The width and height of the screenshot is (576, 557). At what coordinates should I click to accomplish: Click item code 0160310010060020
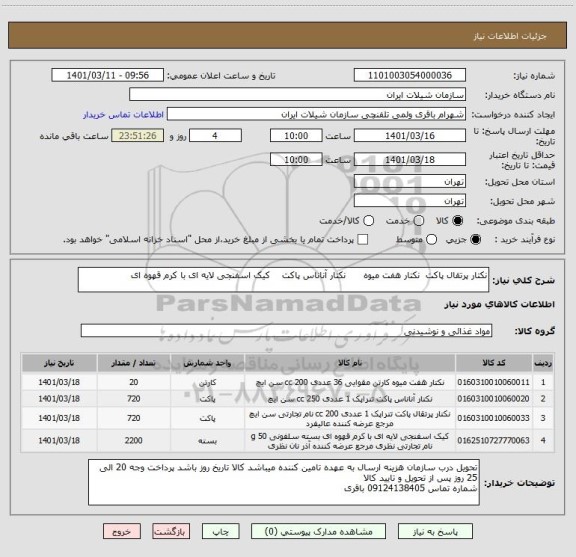point(493,399)
